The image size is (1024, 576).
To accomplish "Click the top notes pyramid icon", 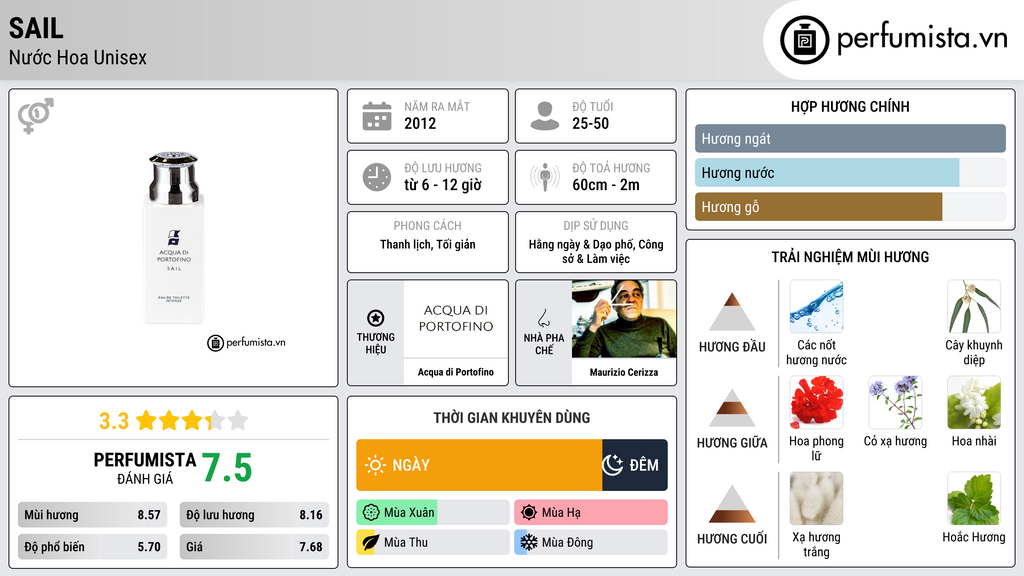I will point(732,312).
